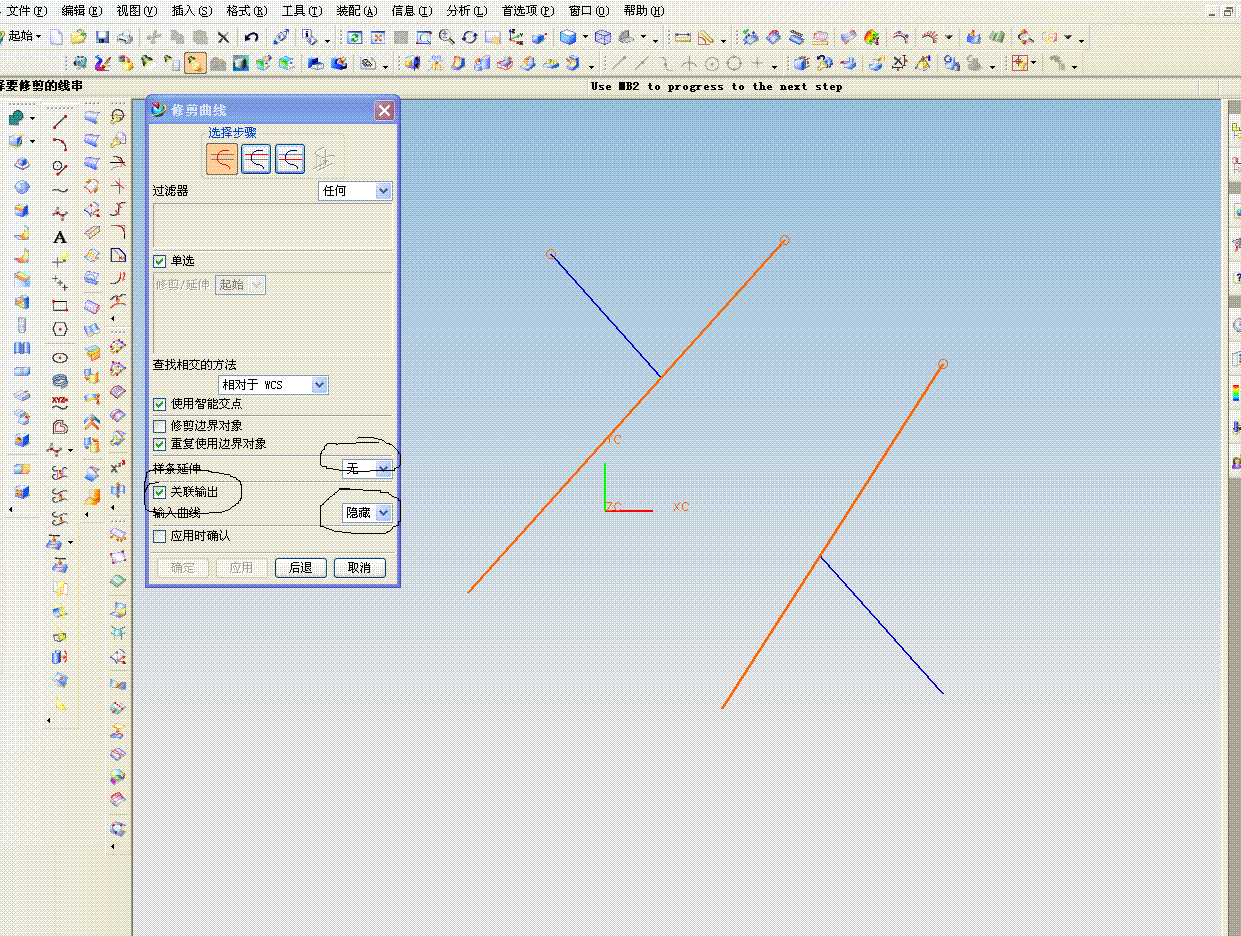This screenshot has width=1241, height=936.
Task: Choose third selection step icon (second boundary)
Action: coord(289,158)
